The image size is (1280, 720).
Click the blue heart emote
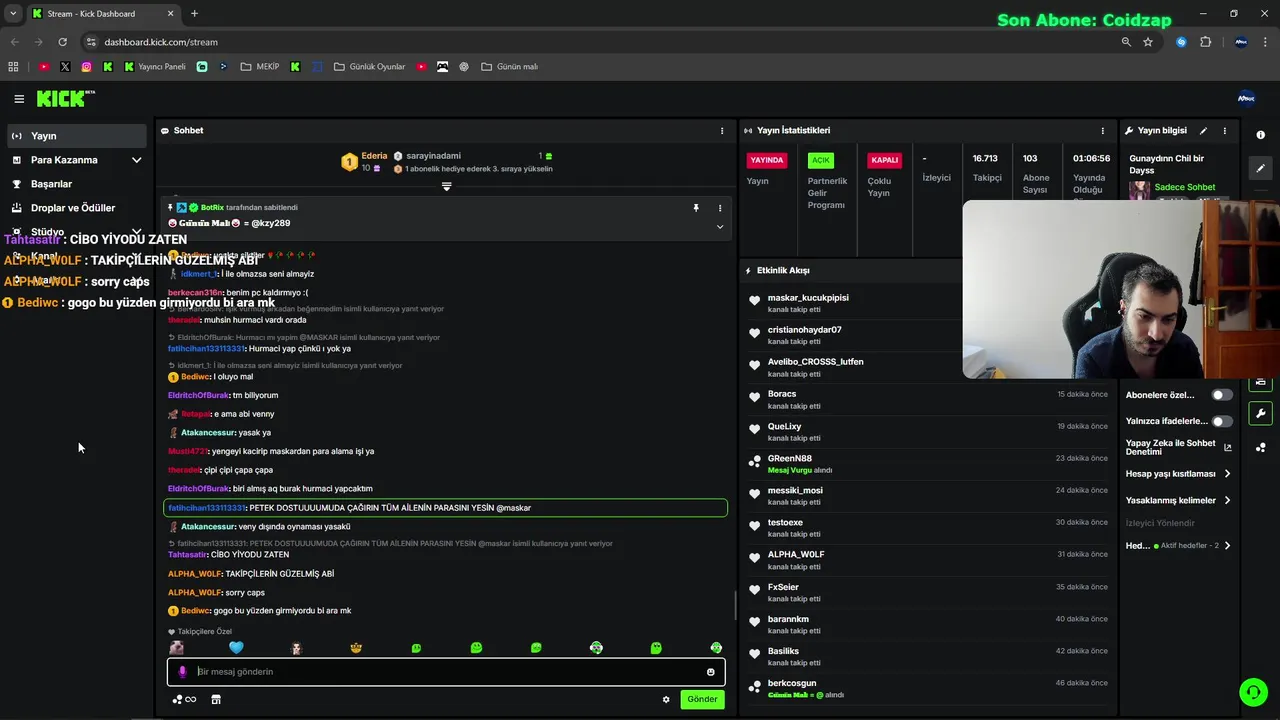[x=236, y=648]
